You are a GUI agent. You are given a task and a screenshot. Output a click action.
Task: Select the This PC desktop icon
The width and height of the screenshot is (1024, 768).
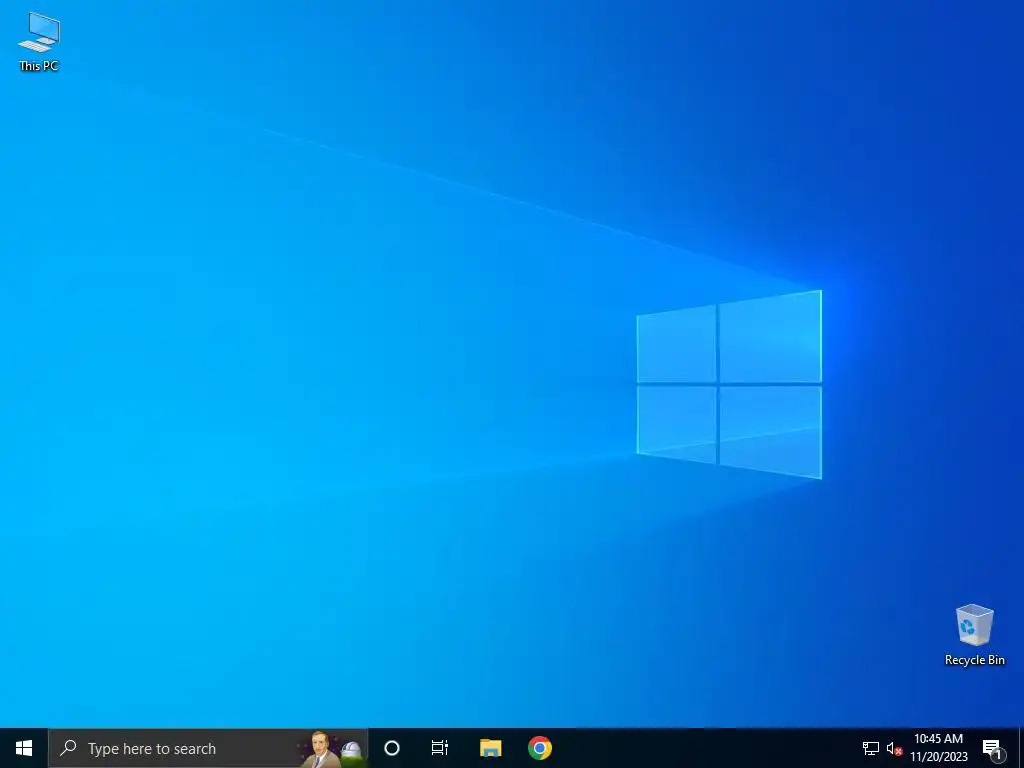(39, 41)
